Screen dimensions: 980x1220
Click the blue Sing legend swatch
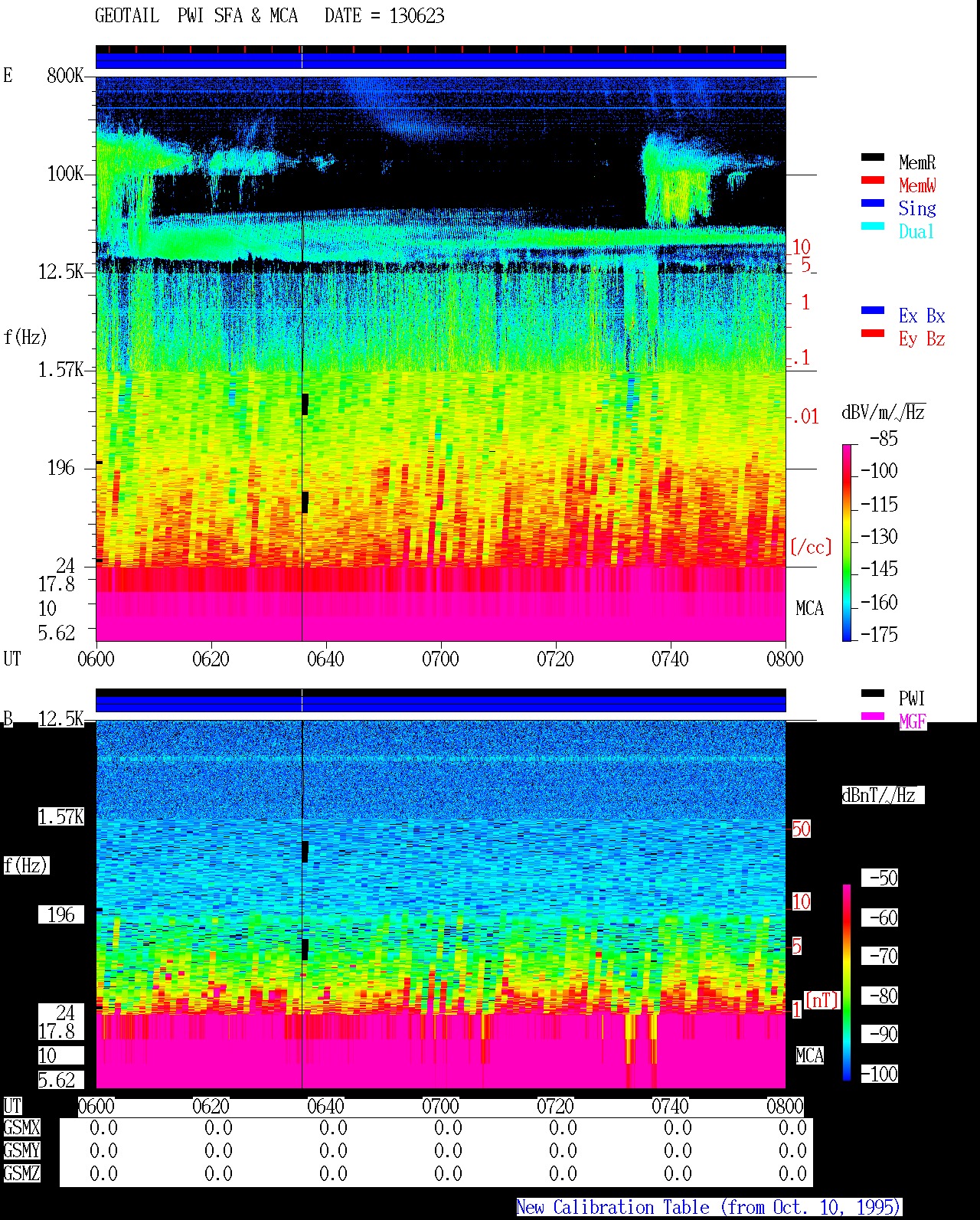pyautogui.click(x=873, y=204)
